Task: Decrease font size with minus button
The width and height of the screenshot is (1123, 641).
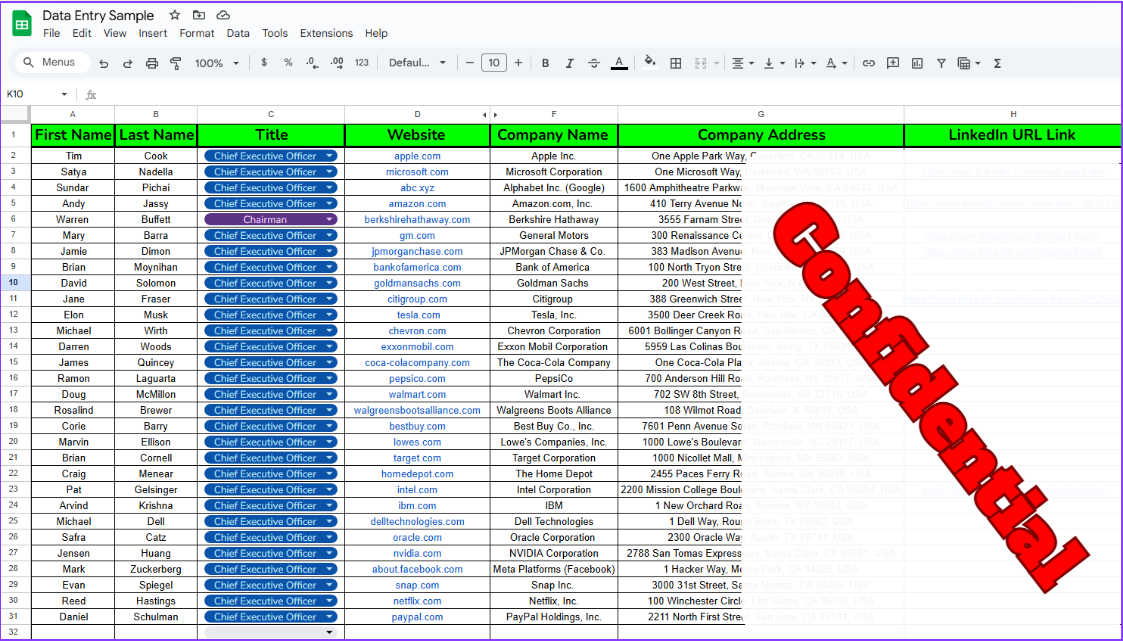Action: 470,62
